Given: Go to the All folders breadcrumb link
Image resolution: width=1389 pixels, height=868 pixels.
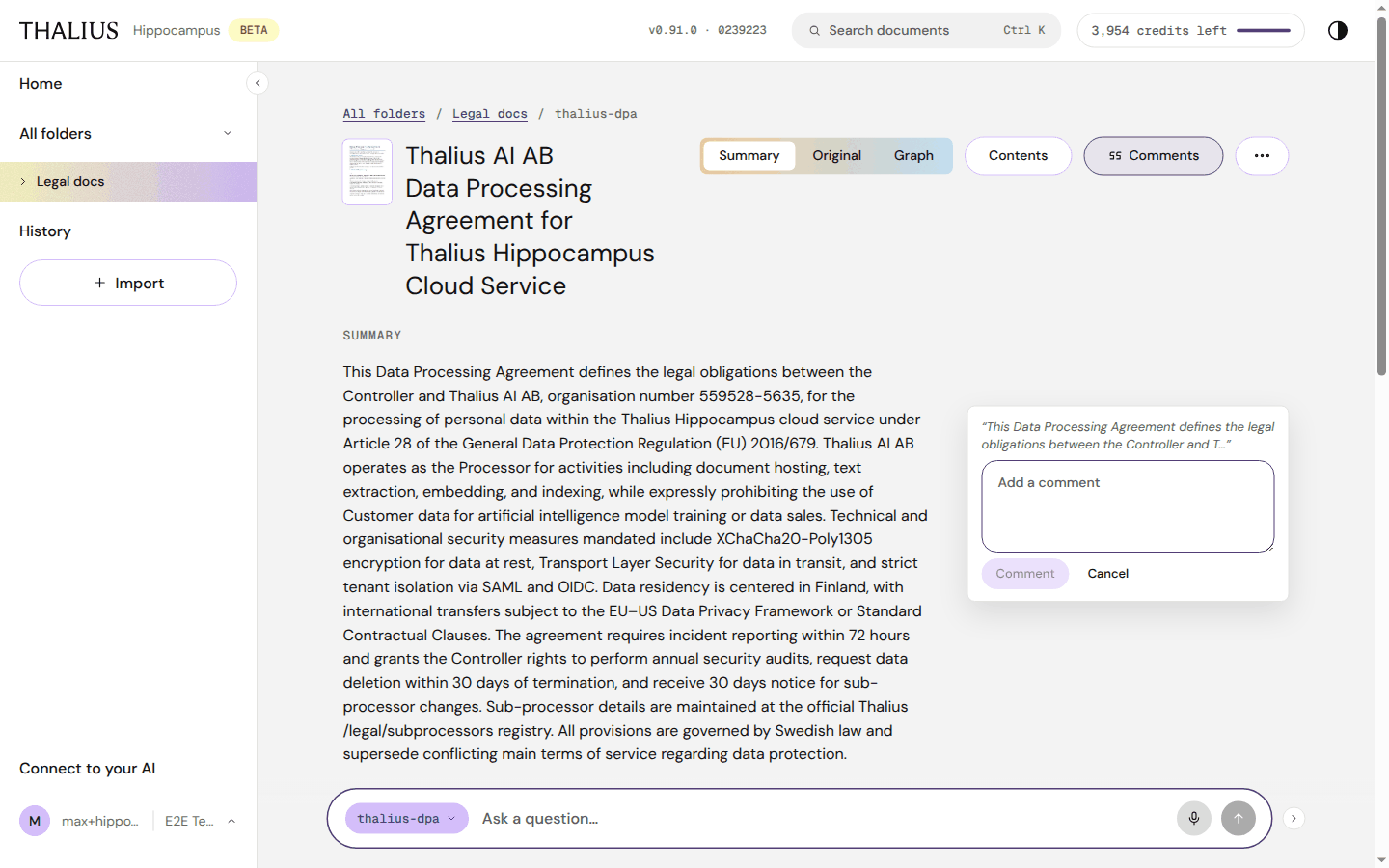Looking at the screenshot, I should [x=384, y=114].
